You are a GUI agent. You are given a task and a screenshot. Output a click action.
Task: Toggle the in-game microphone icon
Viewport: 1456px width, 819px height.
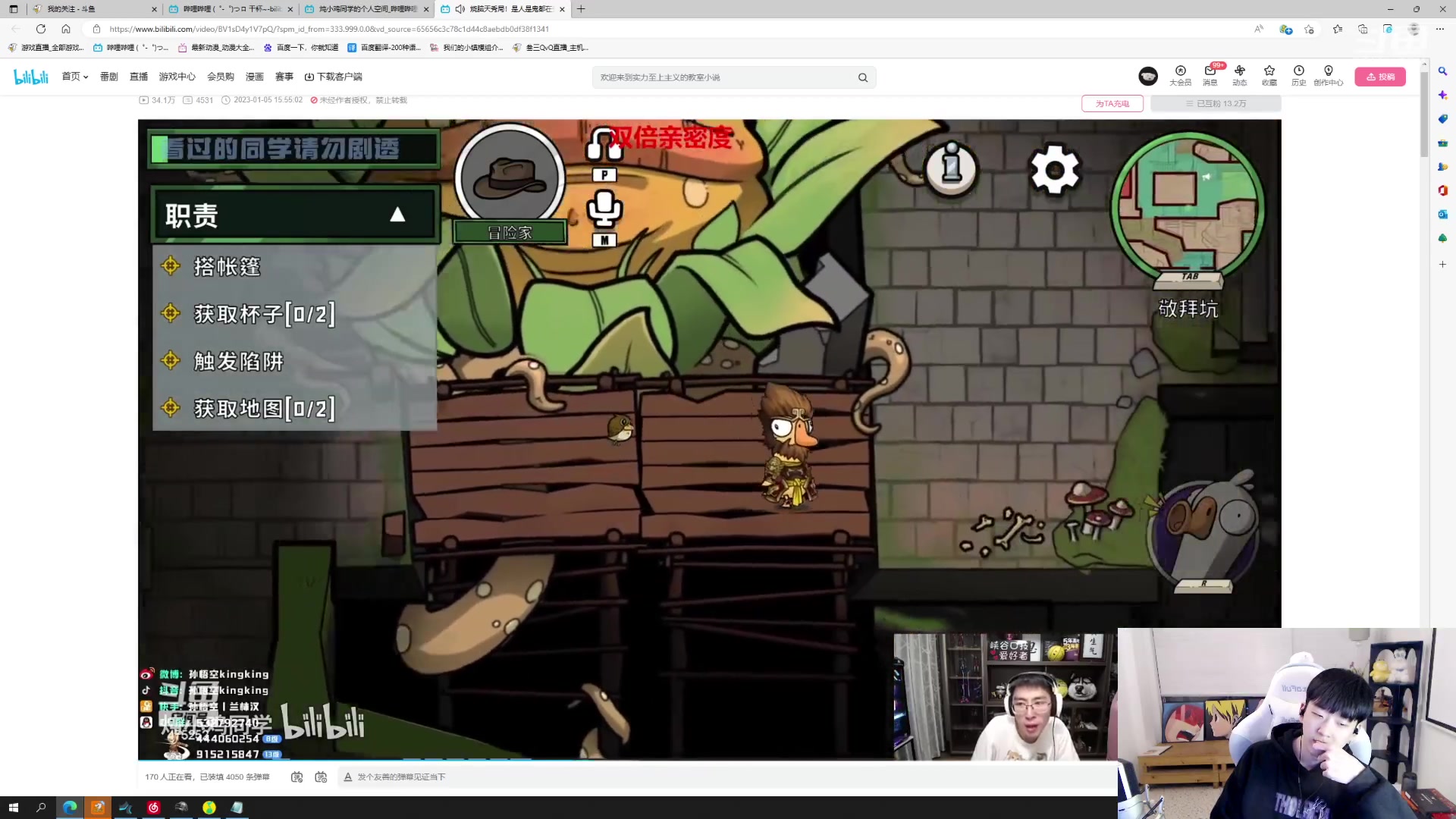[x=604, y=209]
